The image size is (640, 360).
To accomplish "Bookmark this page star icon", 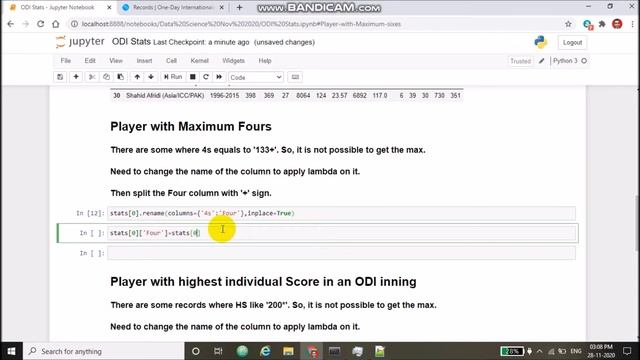I will point(568,24).
